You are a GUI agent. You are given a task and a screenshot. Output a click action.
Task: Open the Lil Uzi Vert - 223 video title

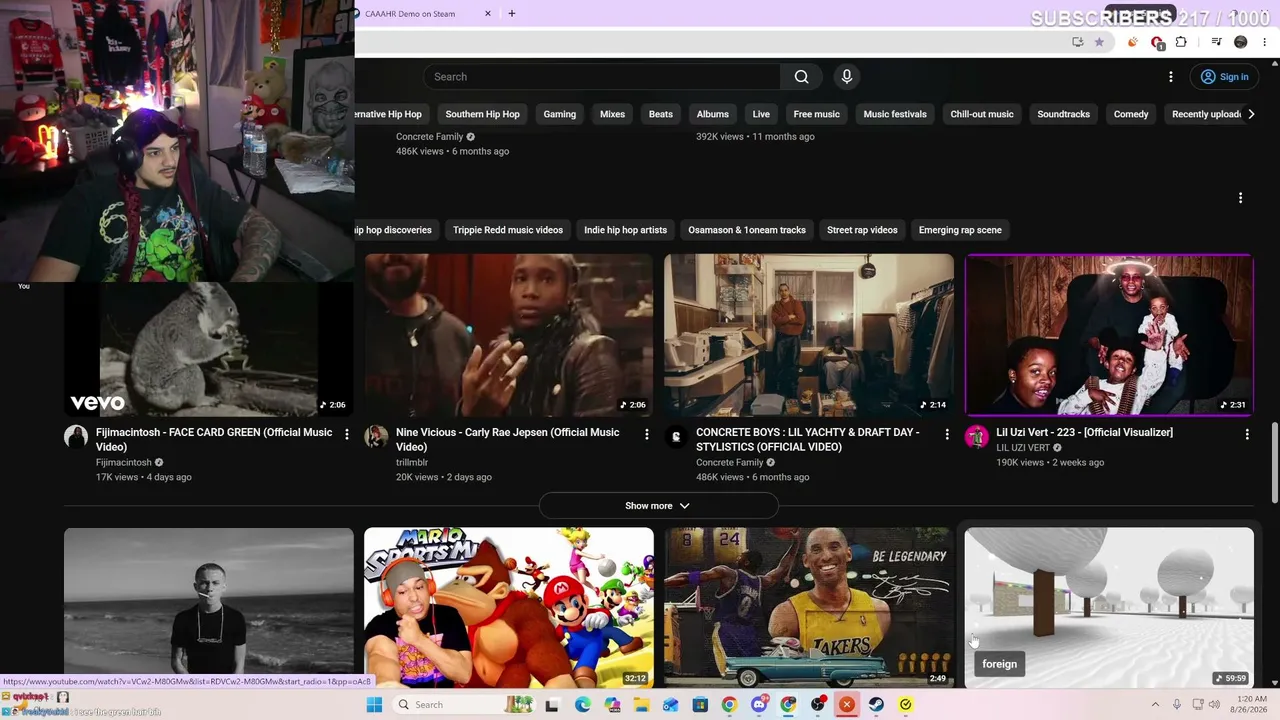(x=1084, y=433)
